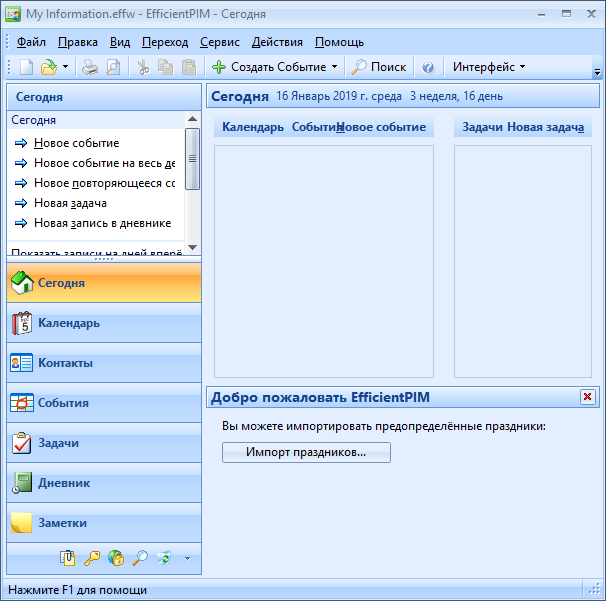
Task: Click the globe with lock icon
Action: 116,558
